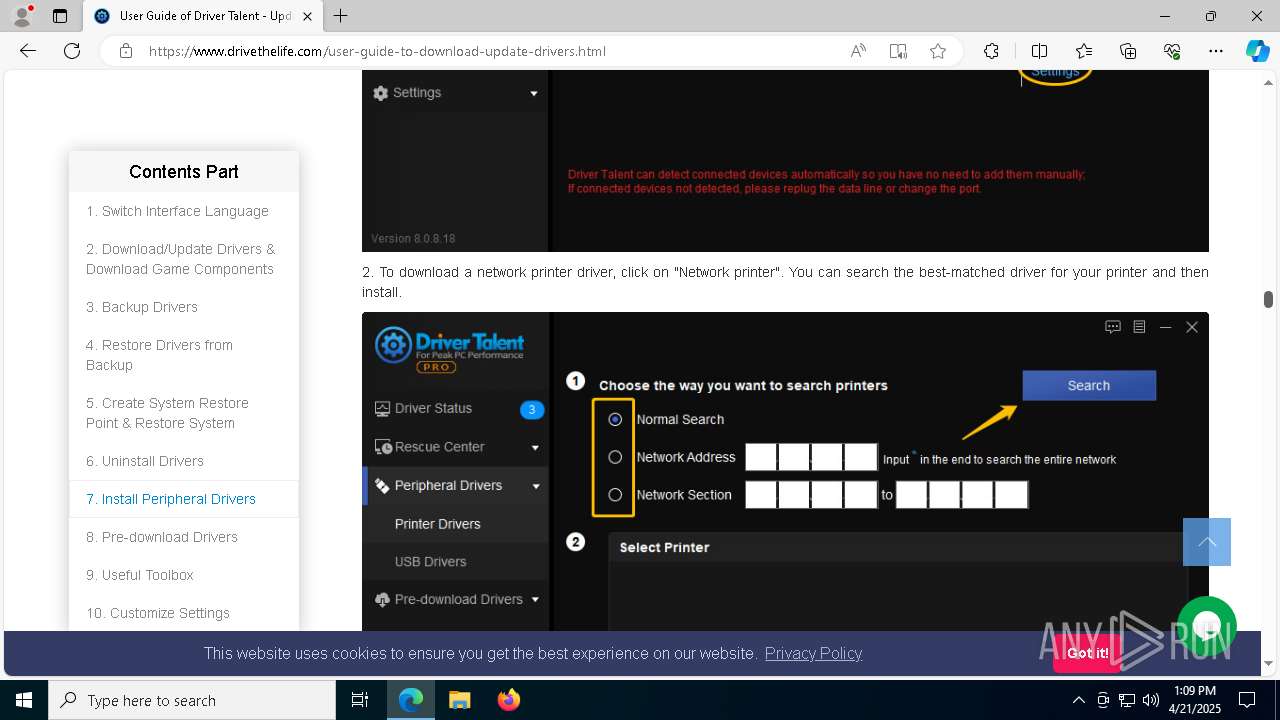
Task: Click the browser address bar URL
Action: tap(377, 51)
